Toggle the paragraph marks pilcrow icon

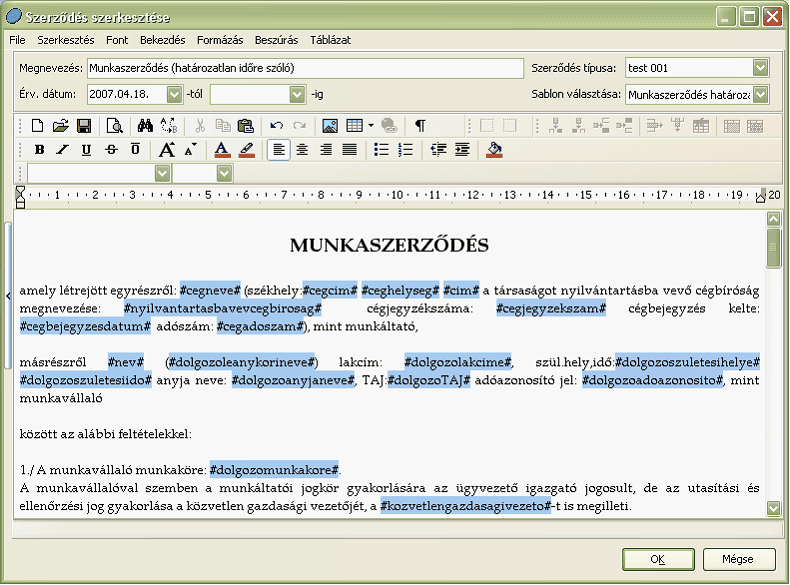(420, 125)
